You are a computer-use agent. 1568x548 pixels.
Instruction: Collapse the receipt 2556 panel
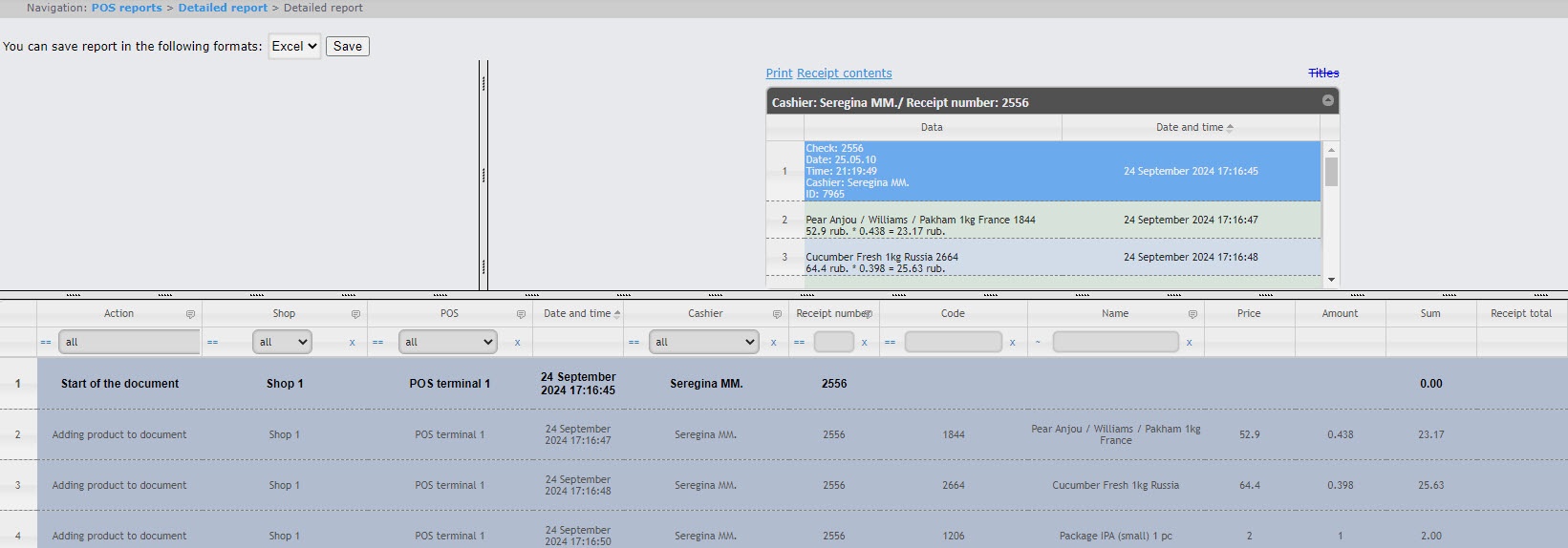pyautogui.click(x=1327, y=100)
